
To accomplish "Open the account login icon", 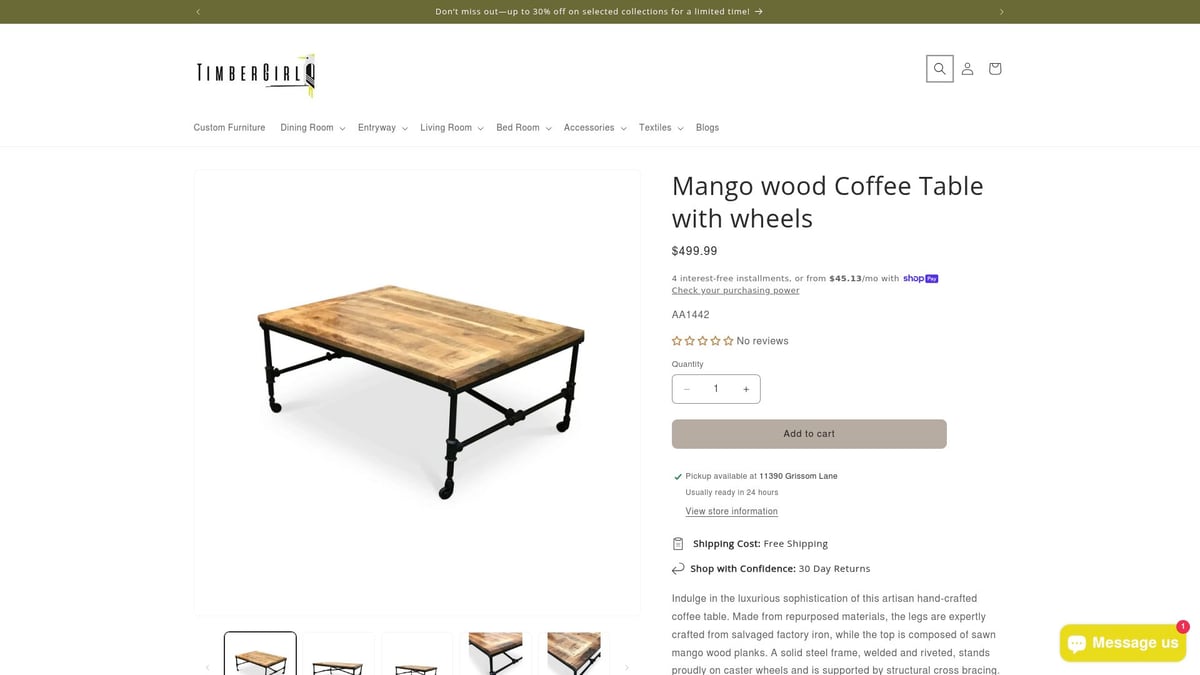I will click(967, 69).
